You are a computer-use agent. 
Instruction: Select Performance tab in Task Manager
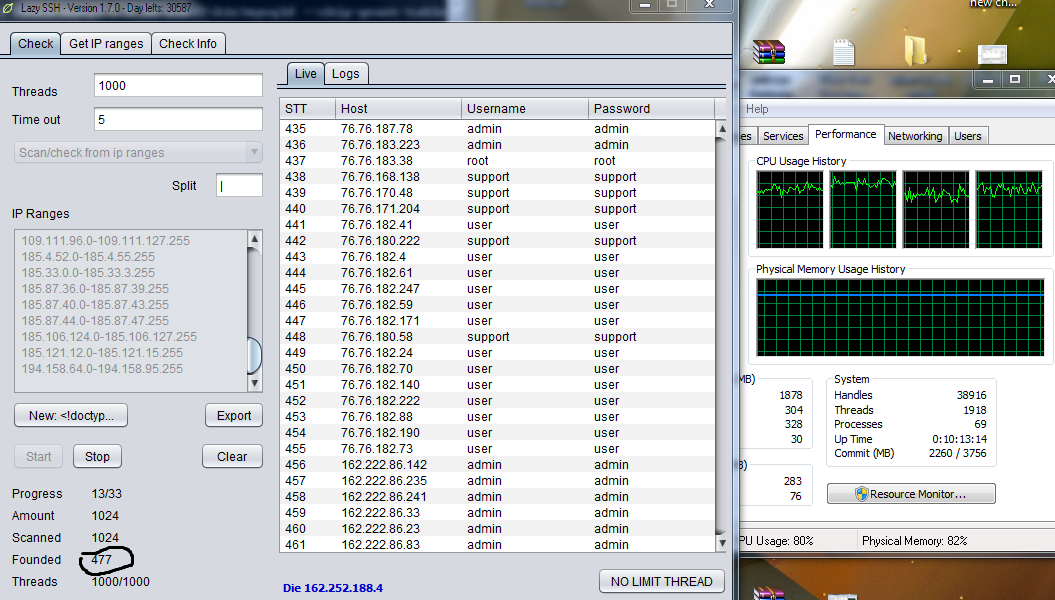(x=846, y=135)
